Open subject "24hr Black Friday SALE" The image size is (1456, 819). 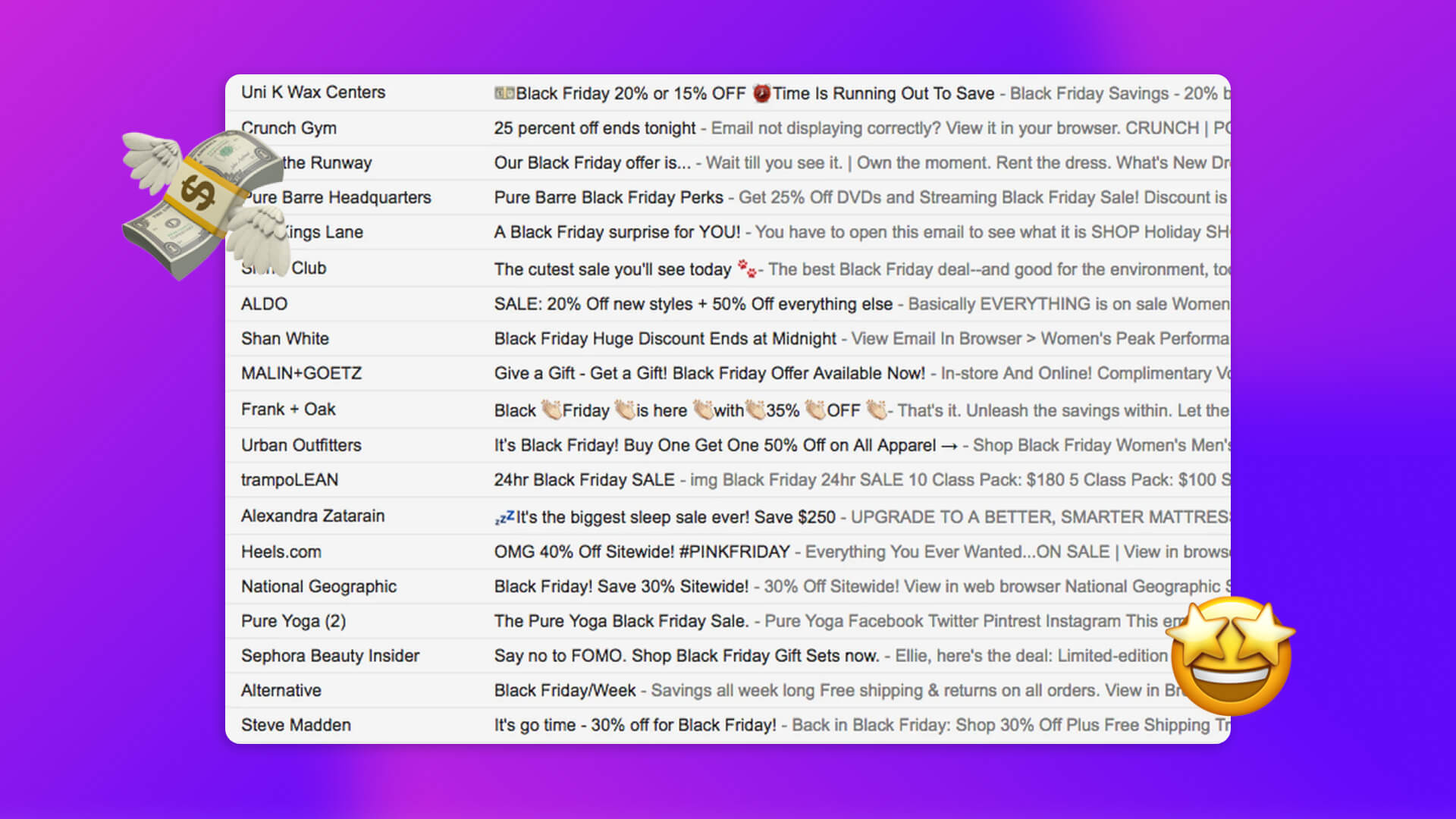[584, 480]
